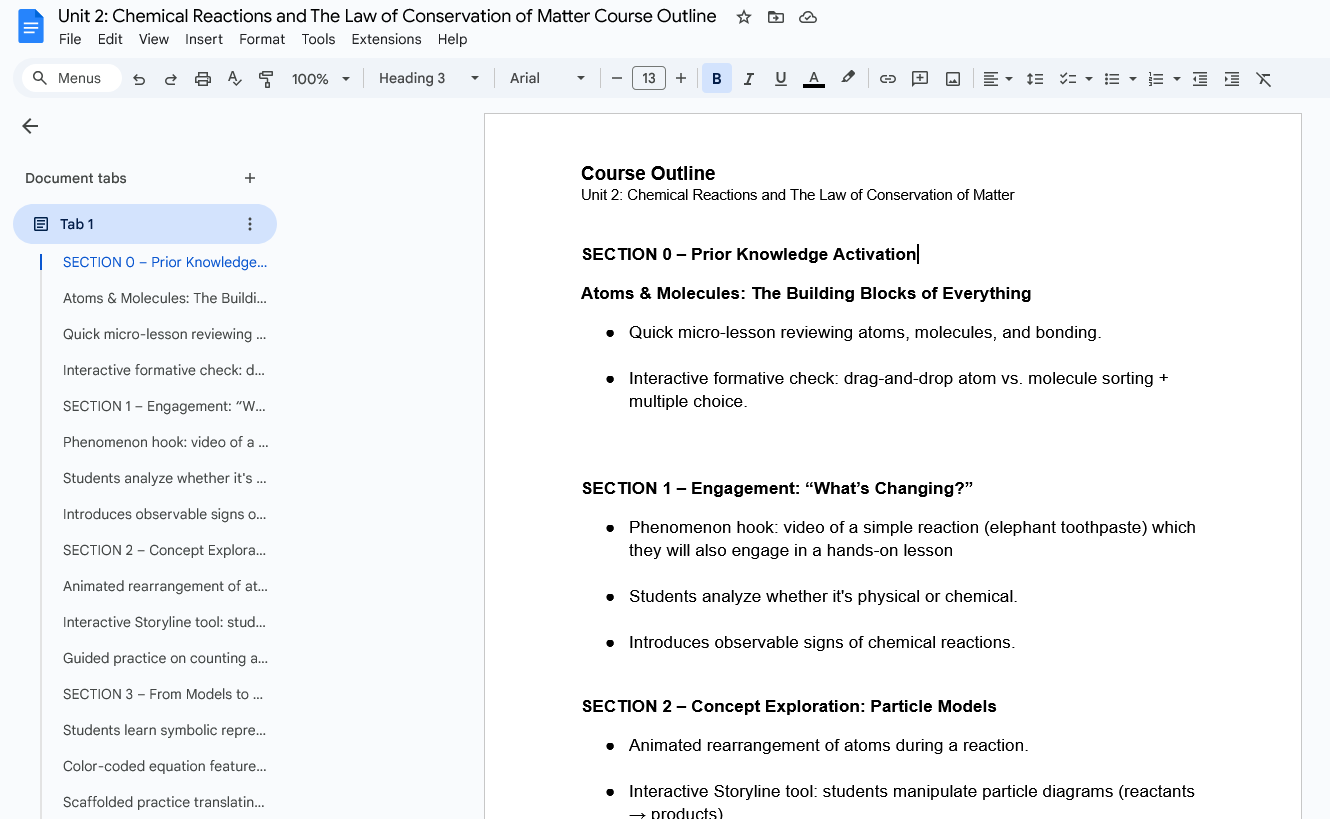1330x819 pixels.
Task: Expand numbered list options arrow
Action: [x=1176, y=79]
